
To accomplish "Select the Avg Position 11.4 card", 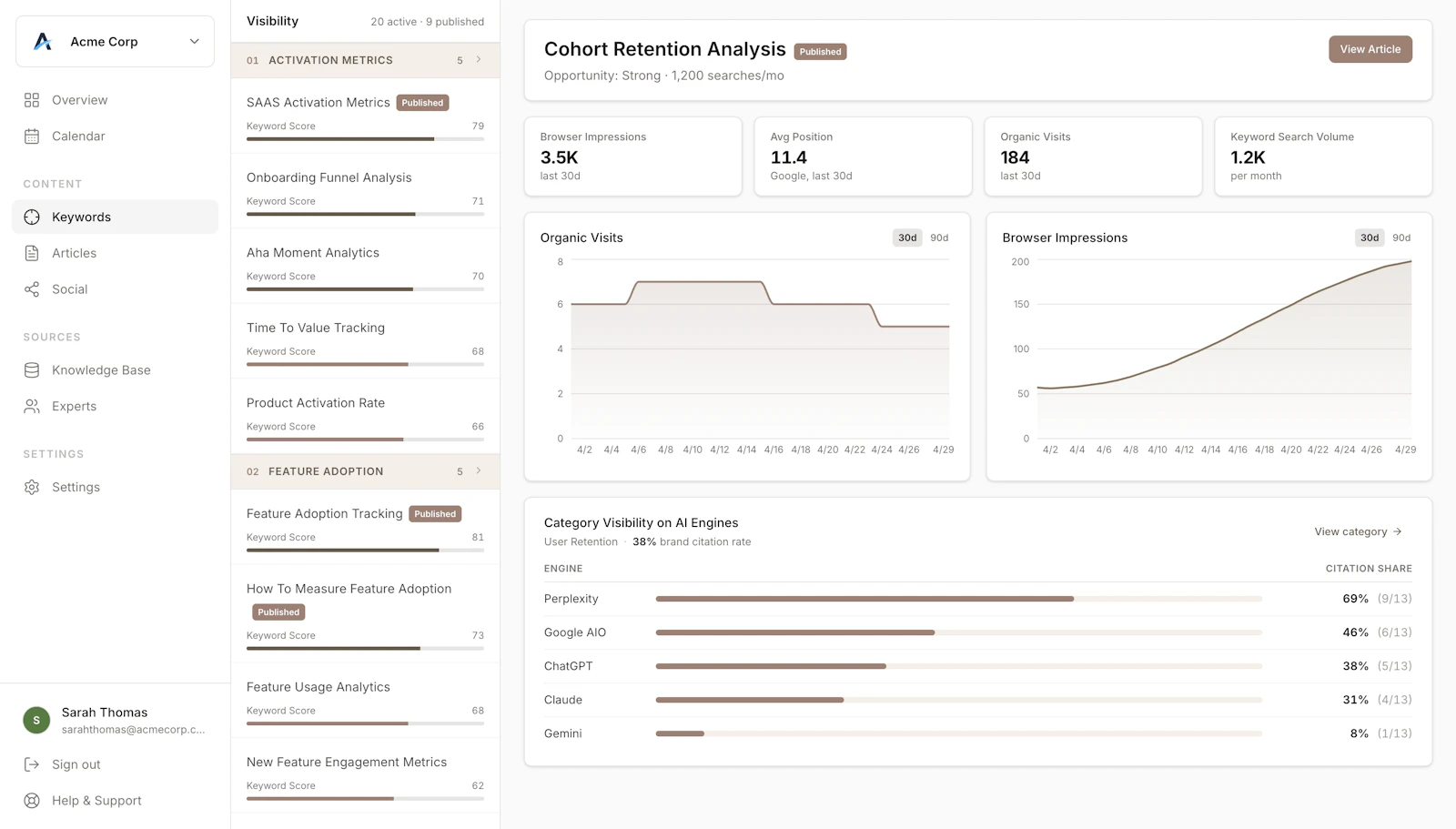I will tap(863, 157).
